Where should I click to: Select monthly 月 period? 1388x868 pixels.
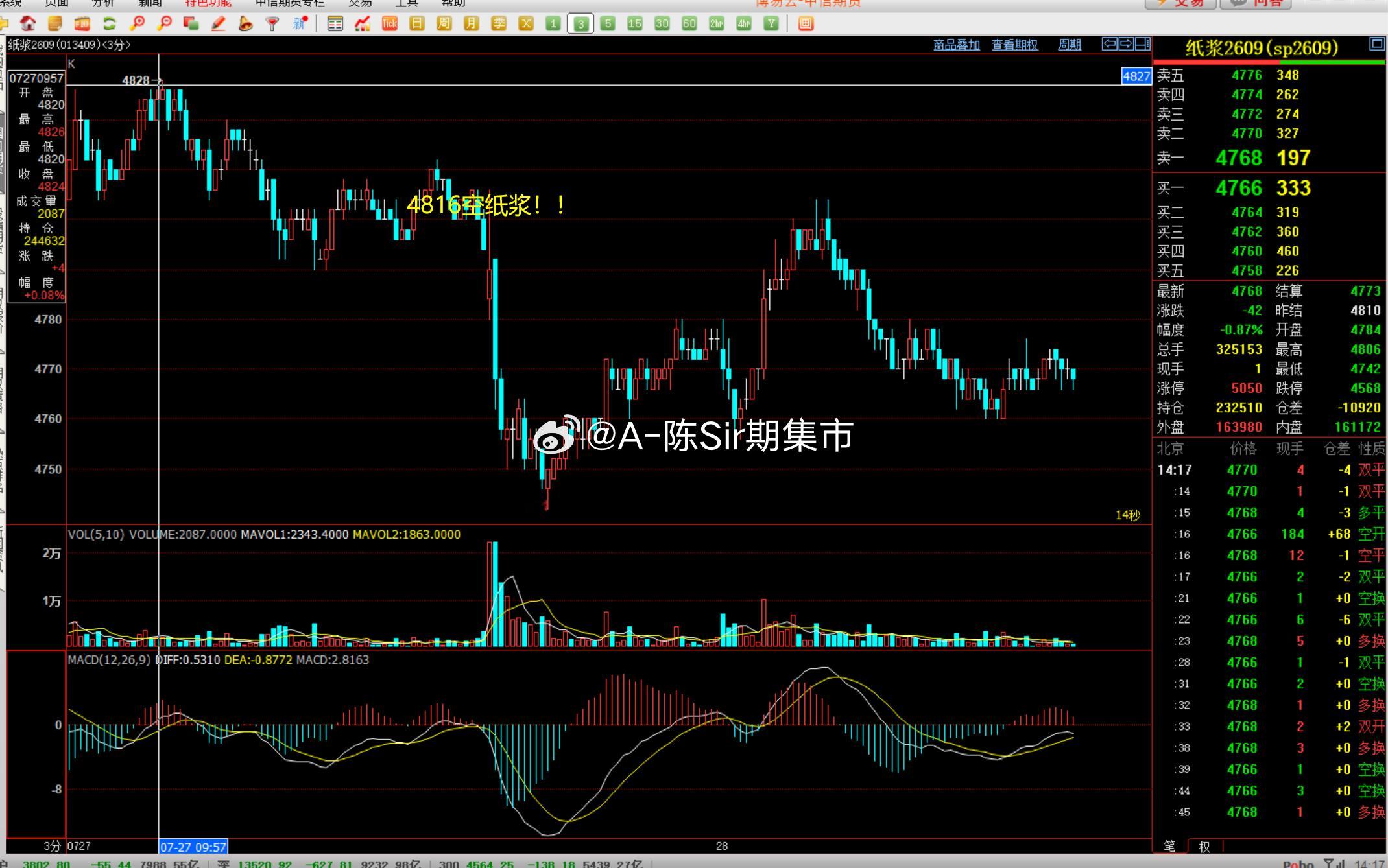(x=472, y=24)
